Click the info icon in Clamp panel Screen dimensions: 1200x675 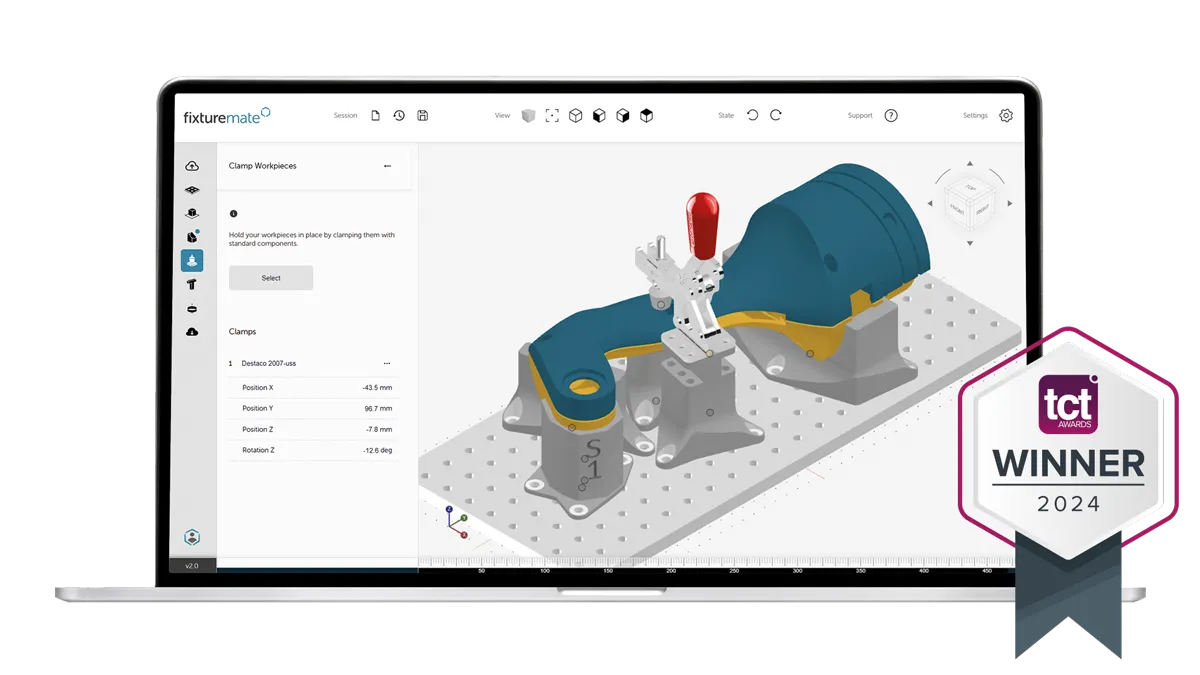[x=233, y=214]
